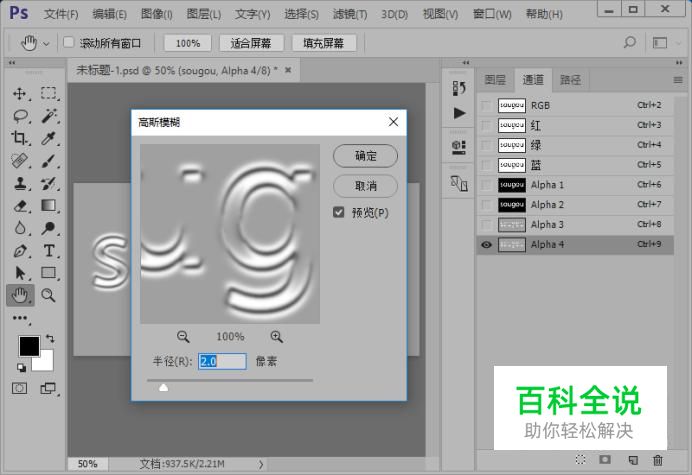Image resolution: width=692 pixels, height=475 pixels.
Task: Select the History Brush tool
Action: (48, 183)
